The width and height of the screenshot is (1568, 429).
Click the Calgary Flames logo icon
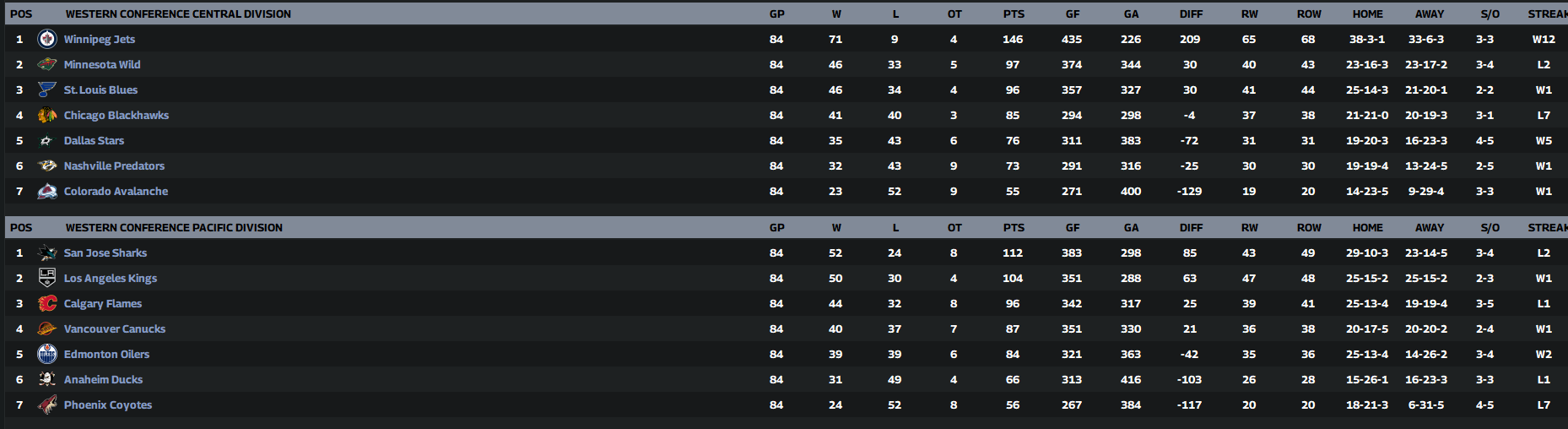[47, 303]
